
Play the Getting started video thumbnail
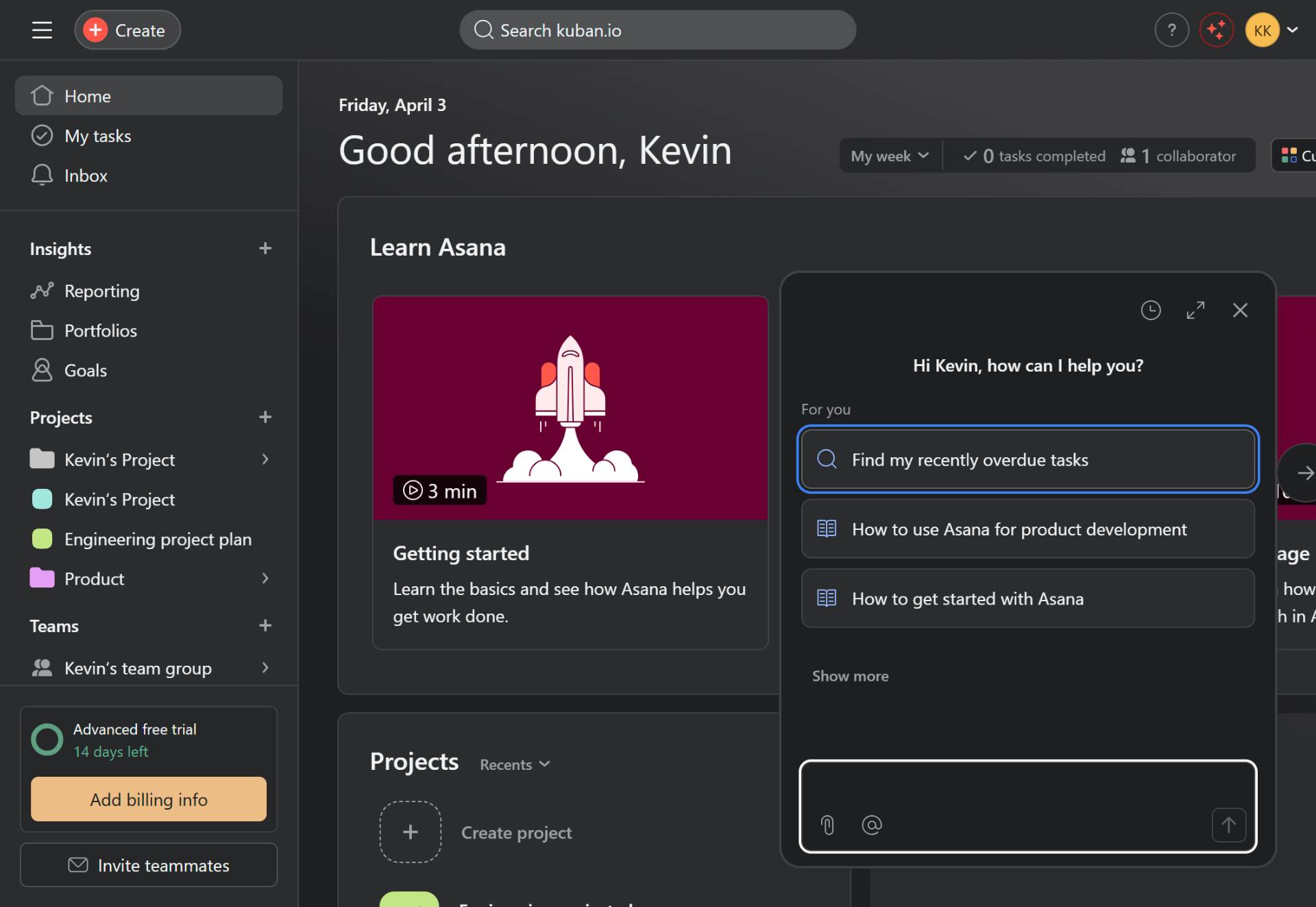[570, 408]
